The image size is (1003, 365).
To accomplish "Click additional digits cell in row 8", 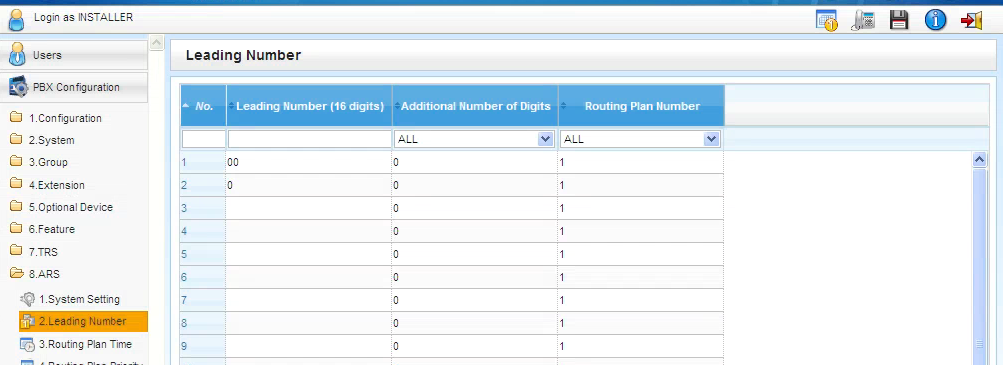I will click(475, 323).
